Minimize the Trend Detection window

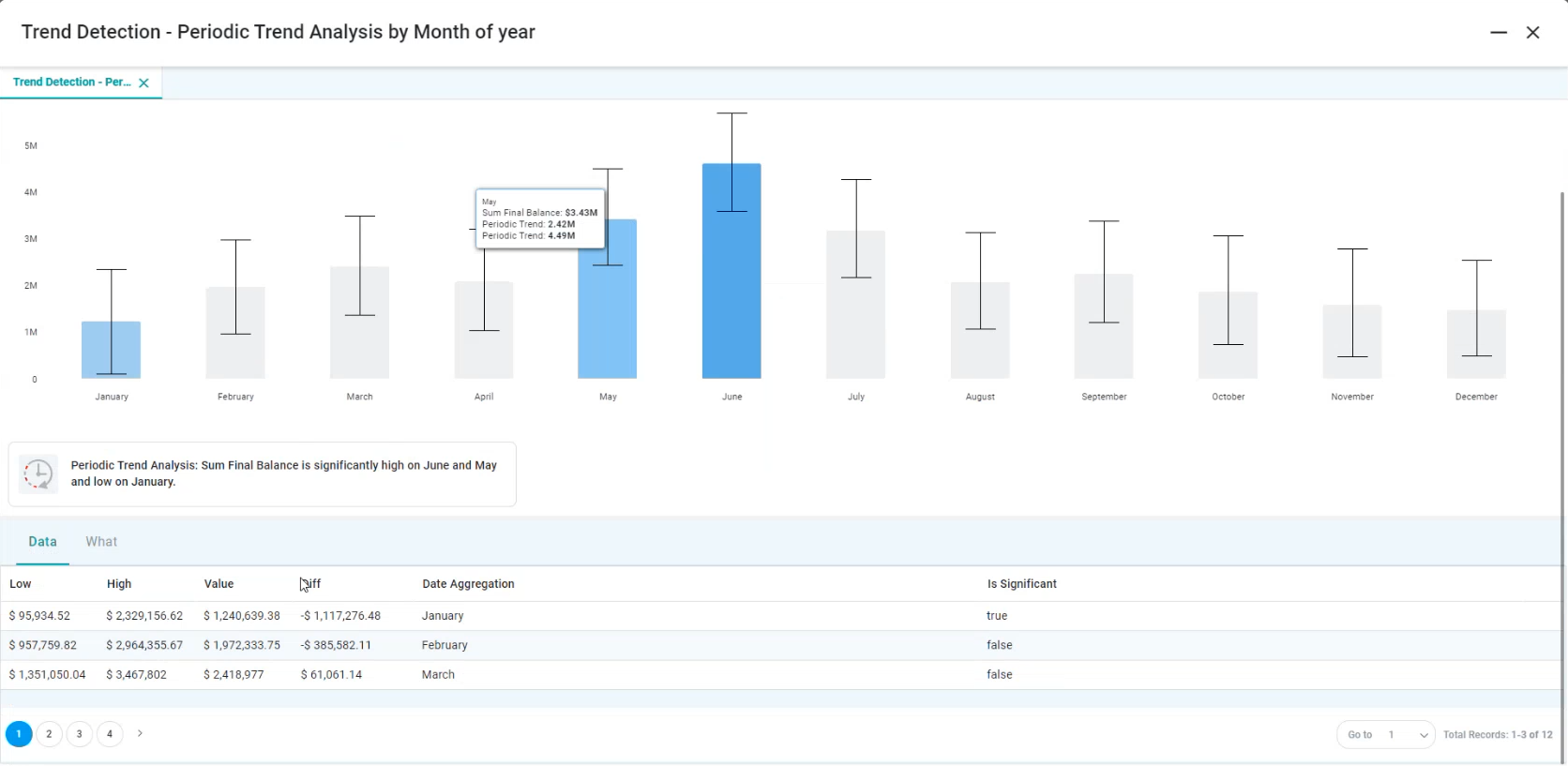pyautogui.click(x=1499, y=33)
